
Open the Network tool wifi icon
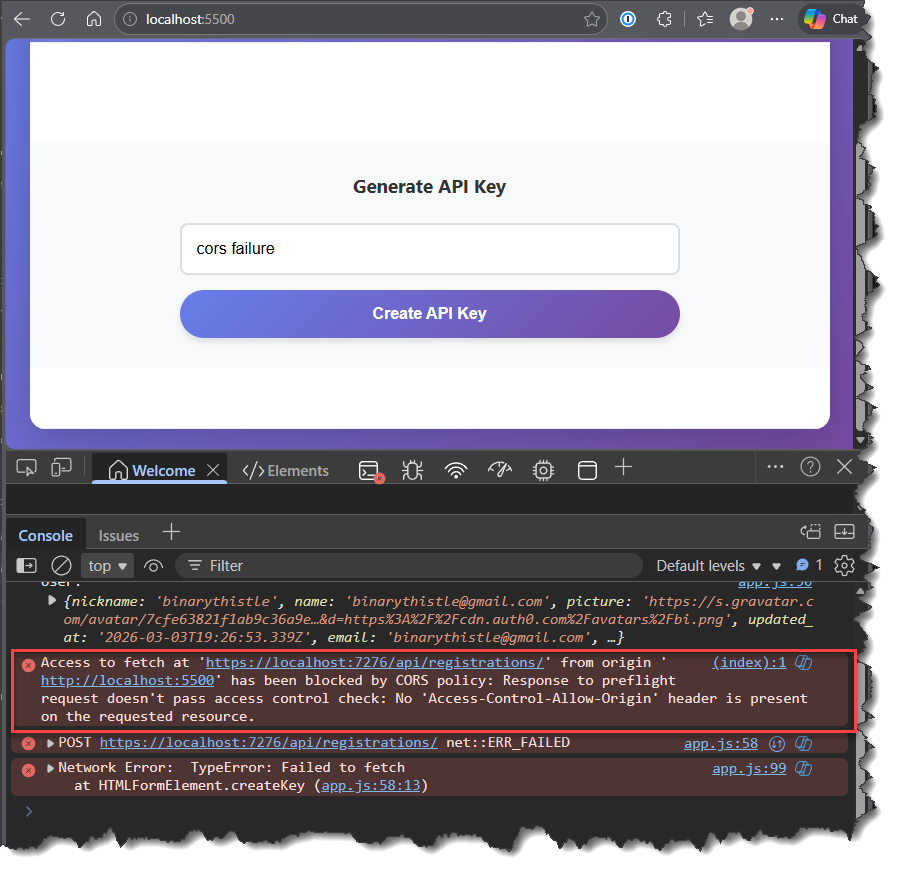click(x=456, y=469)
